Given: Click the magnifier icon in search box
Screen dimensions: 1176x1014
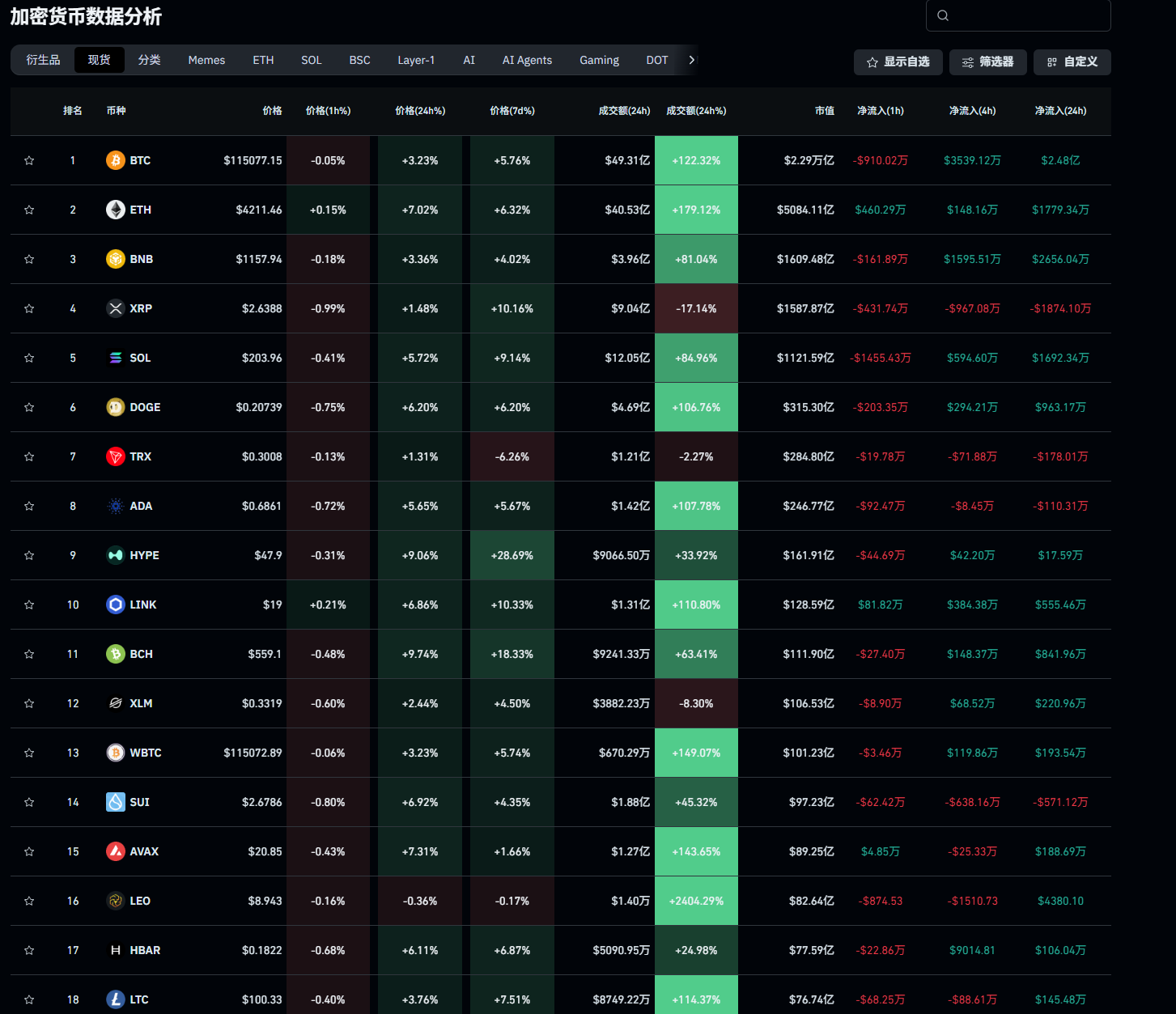Looking at the screenshot, I should pyautogui.click(x=943, y=15).
